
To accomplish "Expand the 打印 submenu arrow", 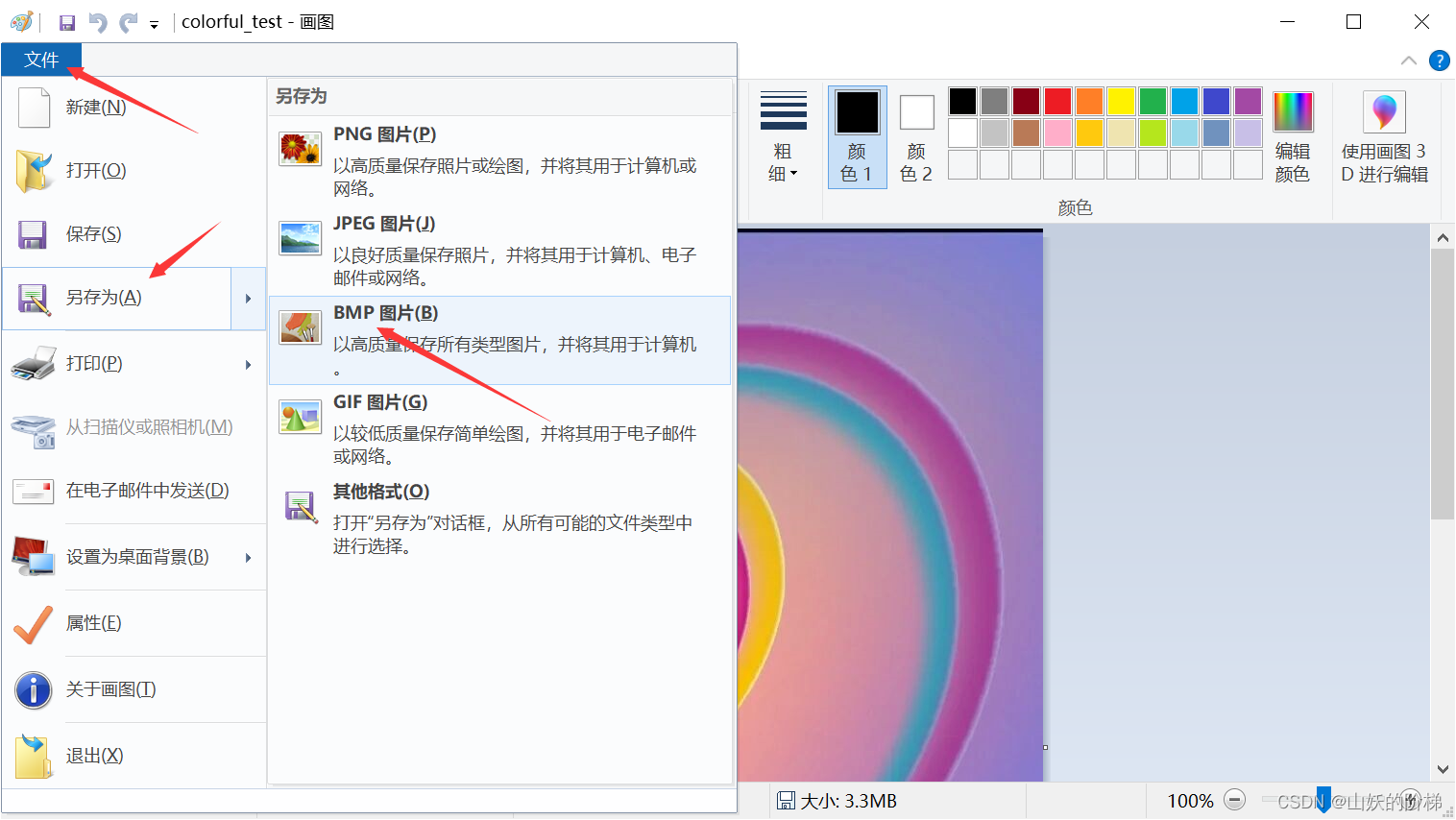I will [x=248, y=365].
